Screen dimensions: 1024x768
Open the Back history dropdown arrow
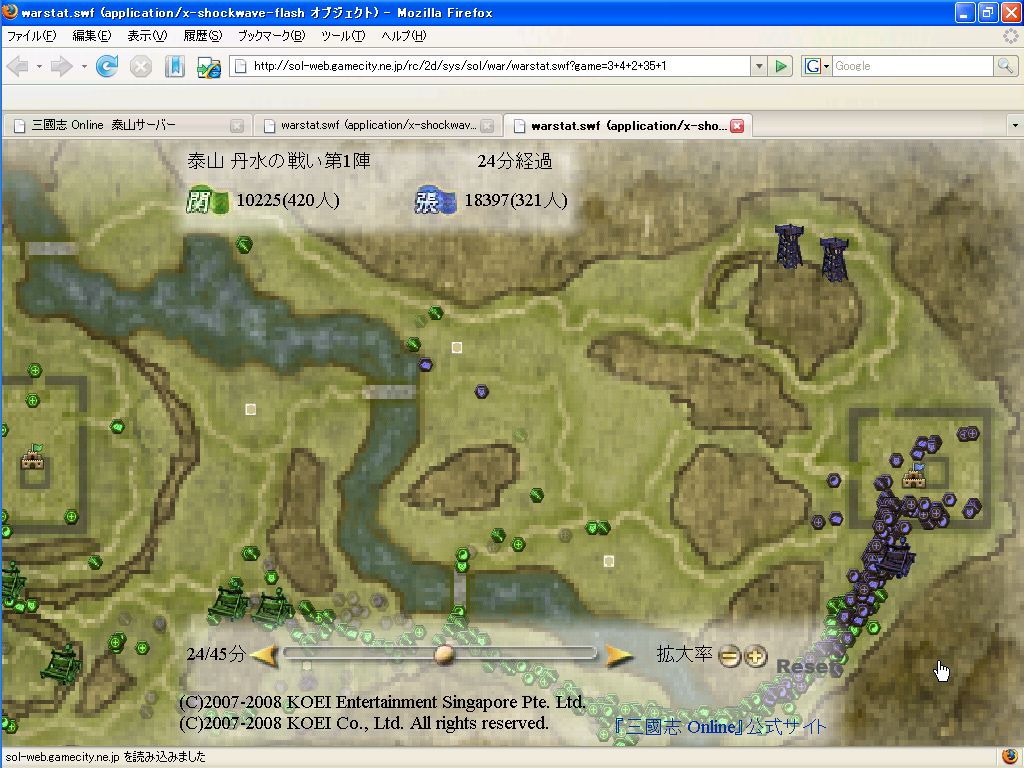click(39, 66)
